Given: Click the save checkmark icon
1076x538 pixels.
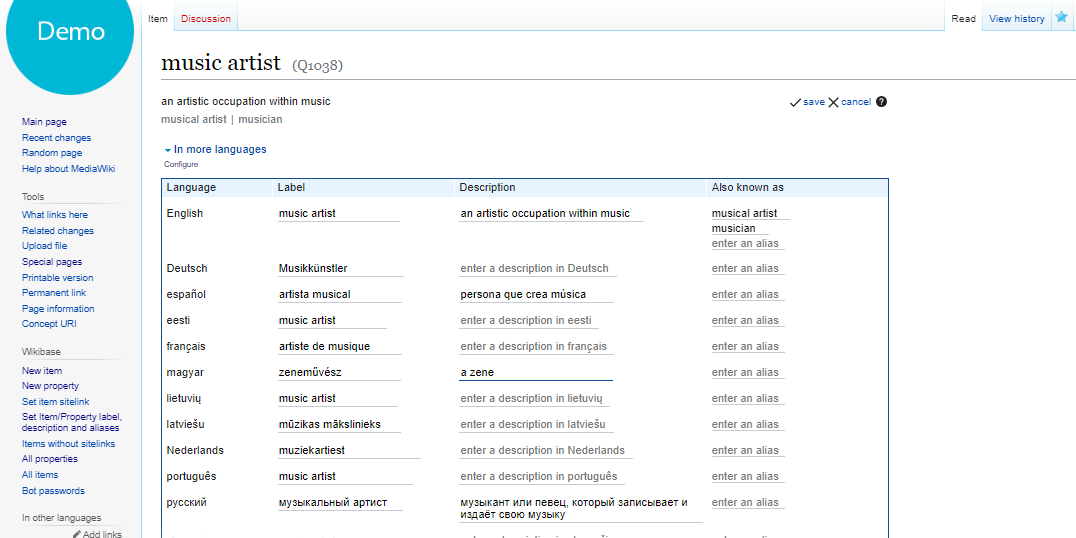Looking at the screenshot, I should coord(795,102).
